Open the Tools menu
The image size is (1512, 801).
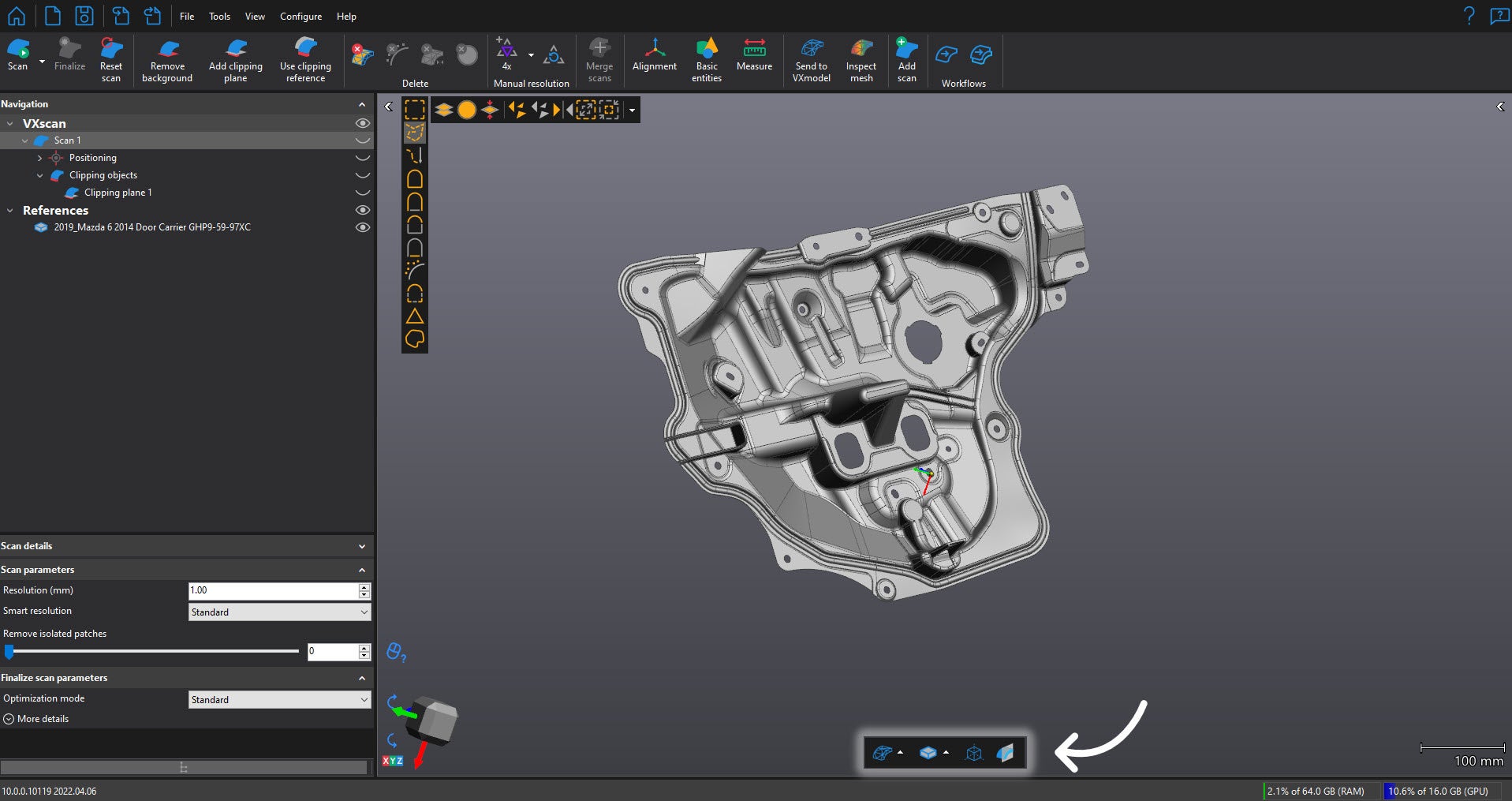click(x=219, y=17)
